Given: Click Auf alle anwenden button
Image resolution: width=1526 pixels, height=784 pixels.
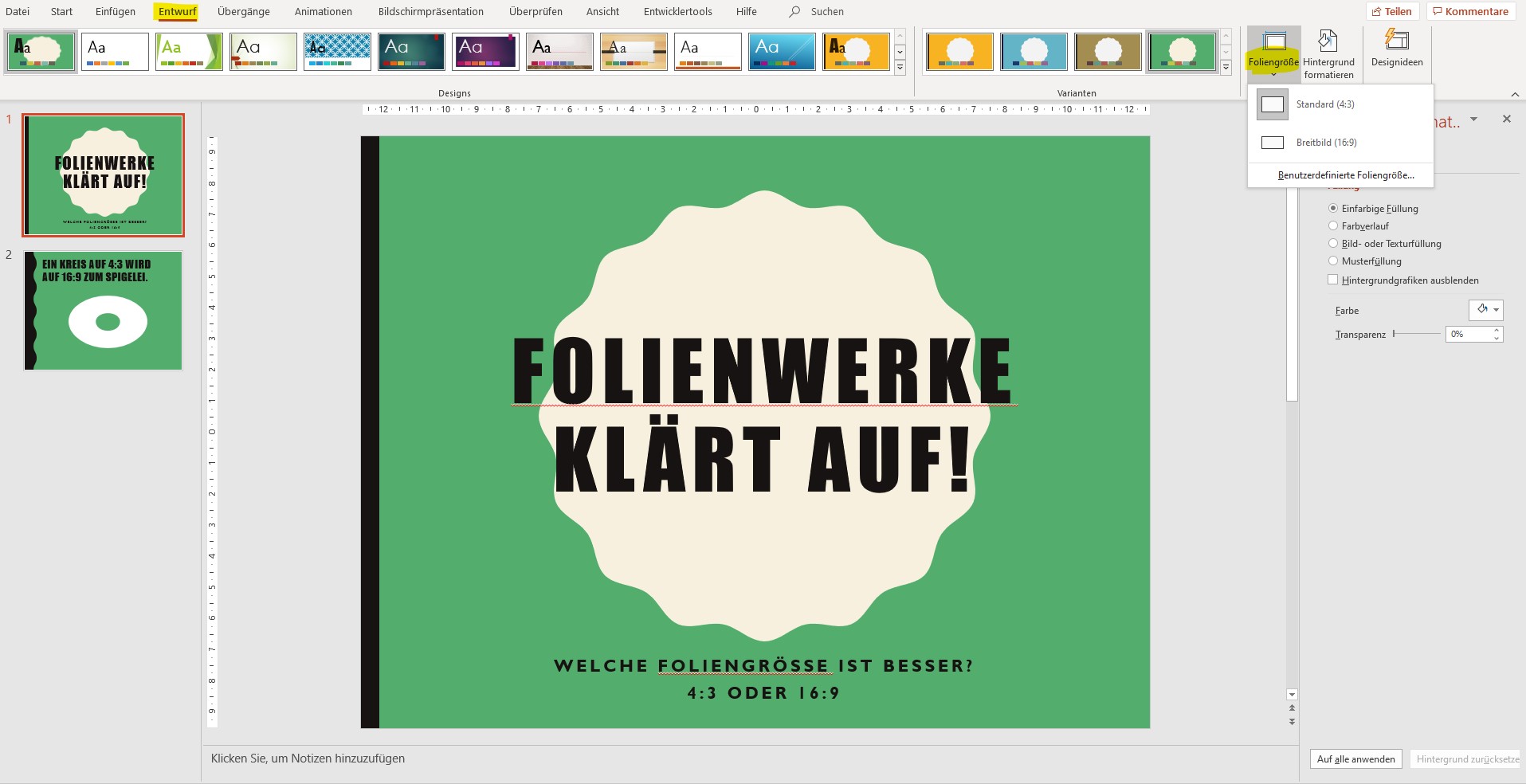Looking at the screenshot, I should pyautogui.click(x=1355, y=759).
